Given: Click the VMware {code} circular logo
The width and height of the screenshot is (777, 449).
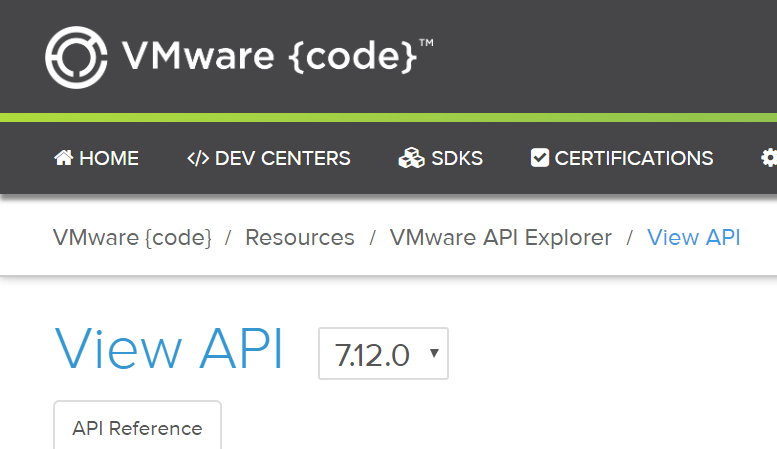Looking at the screenshot, I should (x=76, y=57).
